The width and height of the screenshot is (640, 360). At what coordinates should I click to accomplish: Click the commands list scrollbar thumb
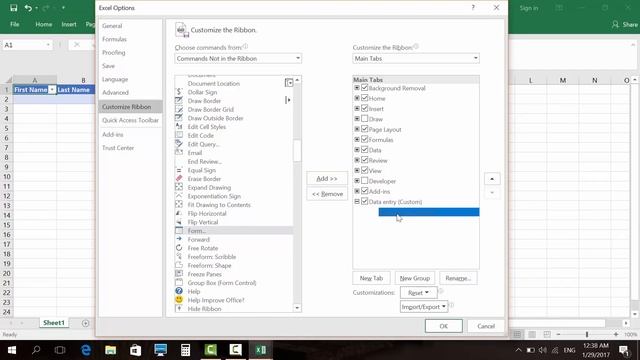coord(297,151)
